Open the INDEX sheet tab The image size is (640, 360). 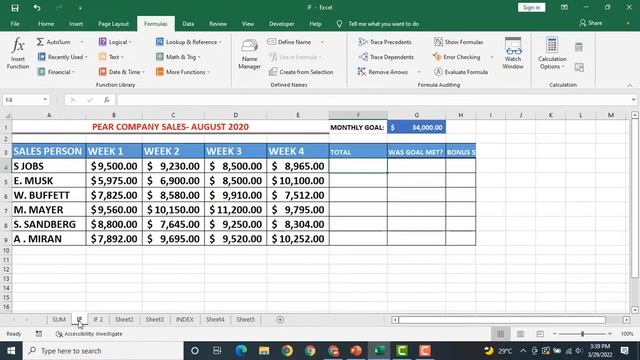pyautogui.click(x=184, y=320)
